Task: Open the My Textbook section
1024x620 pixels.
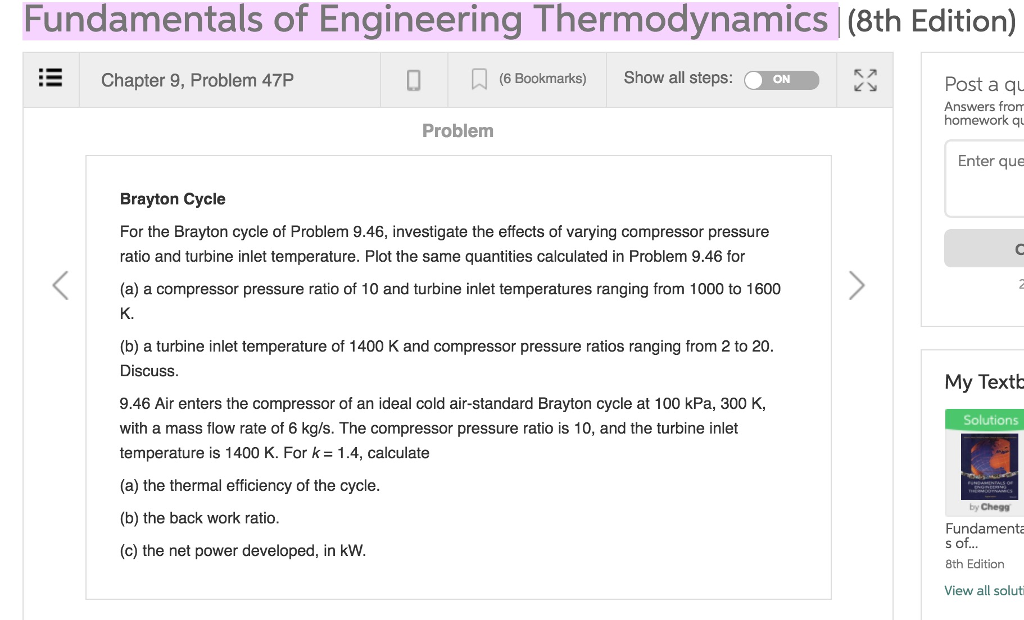Action: [x=985, y=381]
